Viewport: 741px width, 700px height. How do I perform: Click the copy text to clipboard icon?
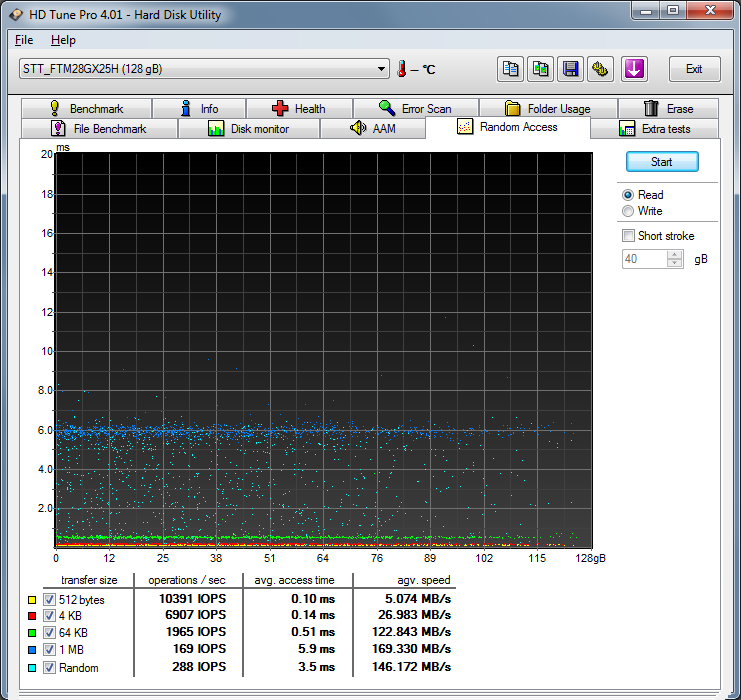510,69
